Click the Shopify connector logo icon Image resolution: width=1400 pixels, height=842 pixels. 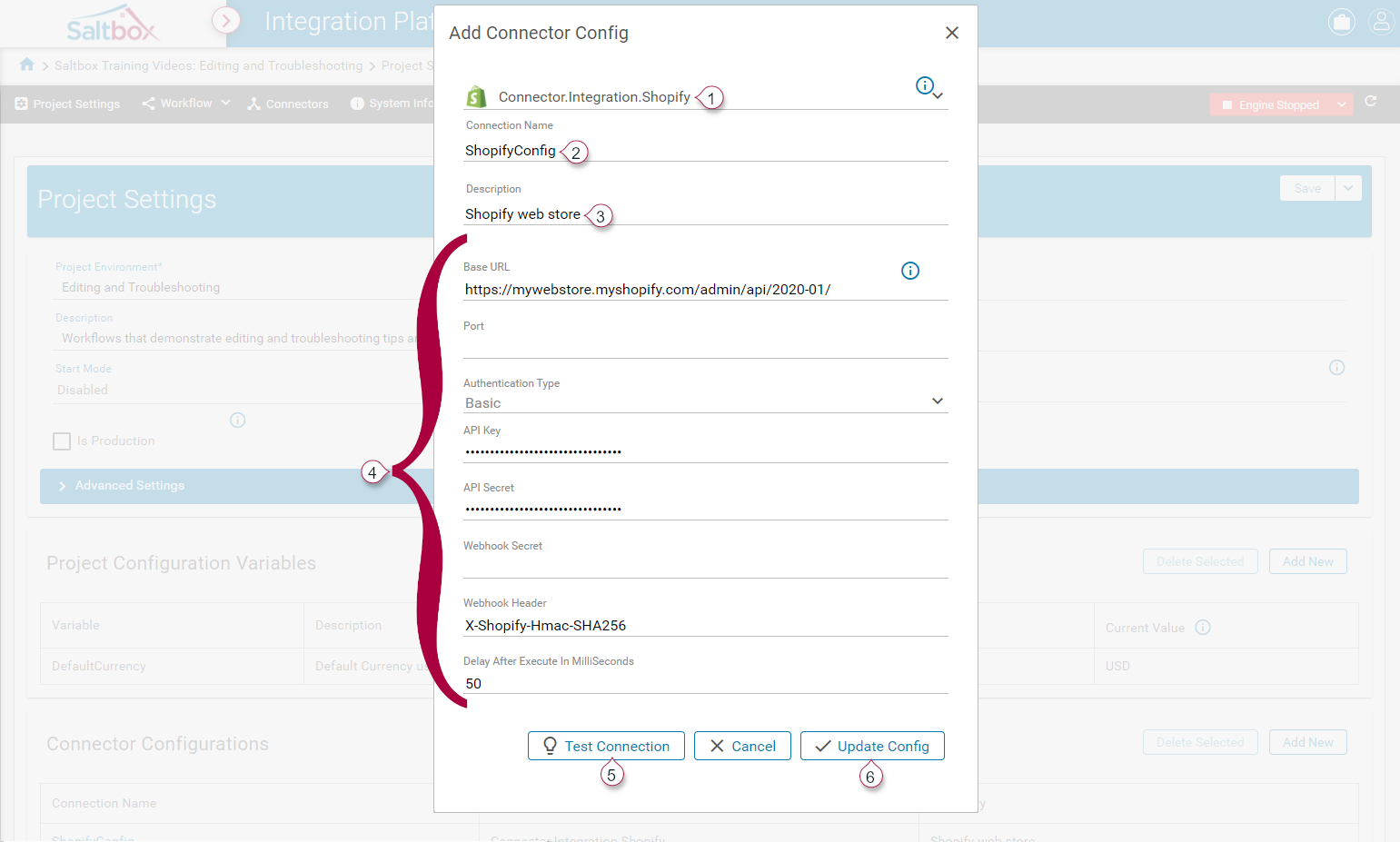476,96
